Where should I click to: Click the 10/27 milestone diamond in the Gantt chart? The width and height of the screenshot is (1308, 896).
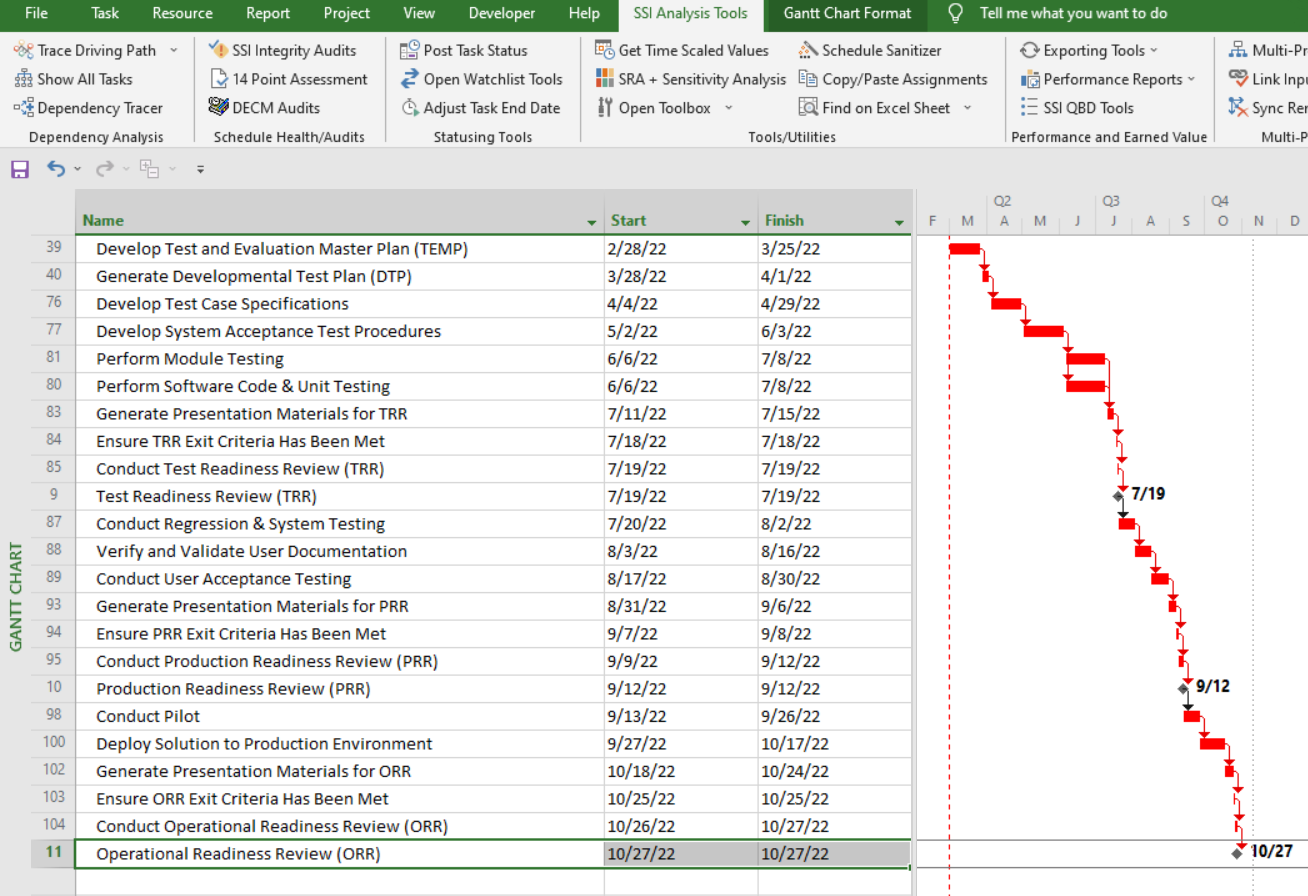(1238, 853)
